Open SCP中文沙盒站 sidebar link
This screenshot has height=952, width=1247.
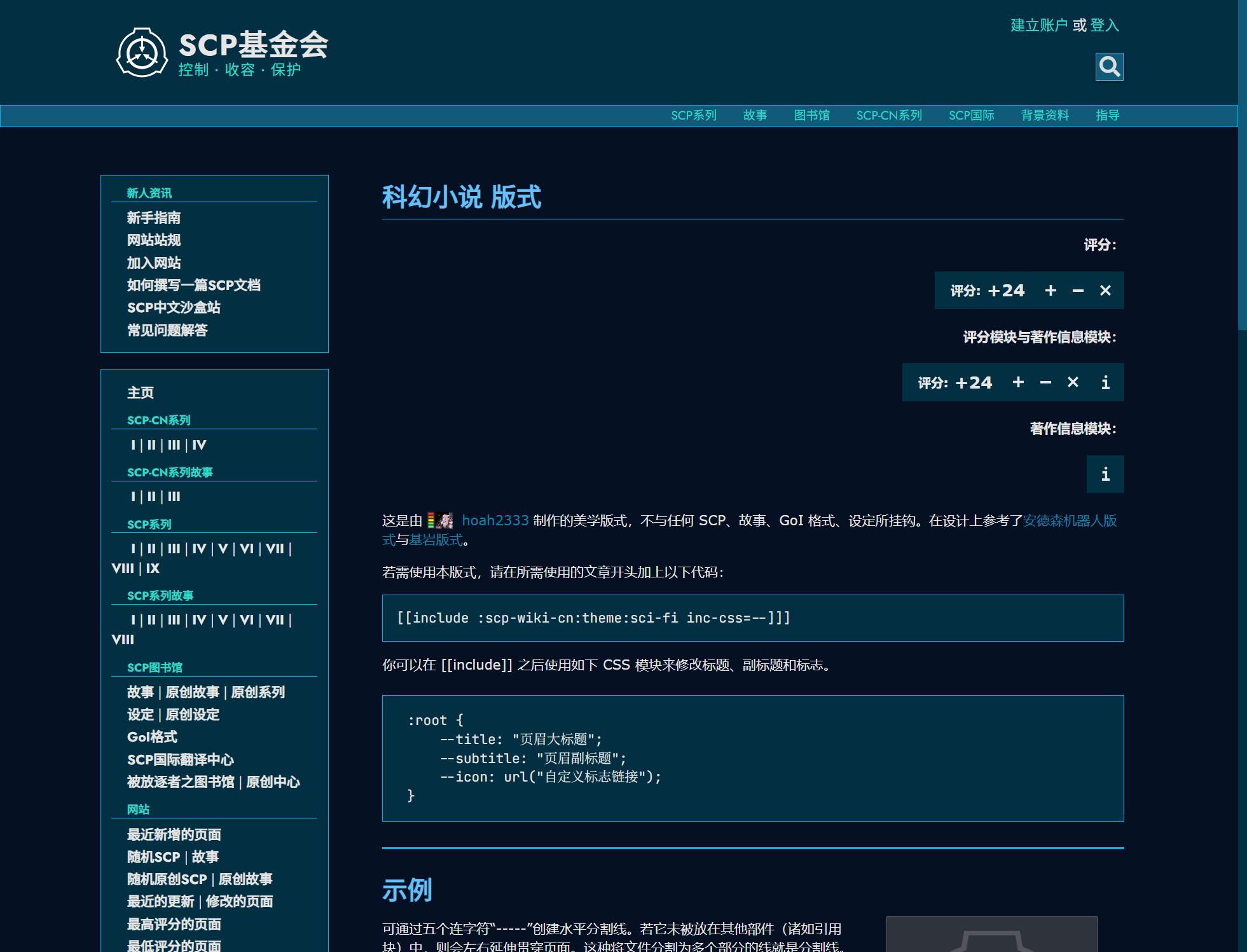pyautogui.click(x=174, y=308)
